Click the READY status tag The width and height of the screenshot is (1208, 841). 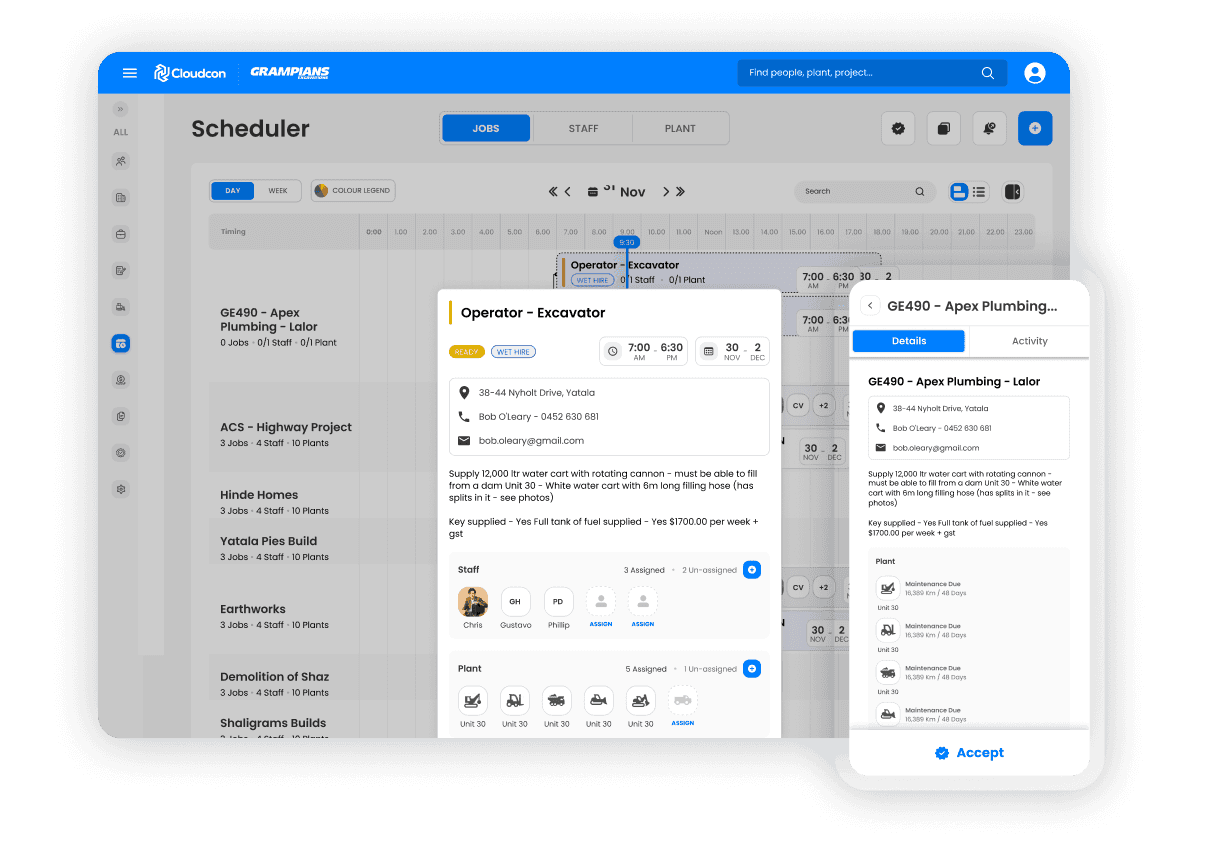click(x=467, y=352)
